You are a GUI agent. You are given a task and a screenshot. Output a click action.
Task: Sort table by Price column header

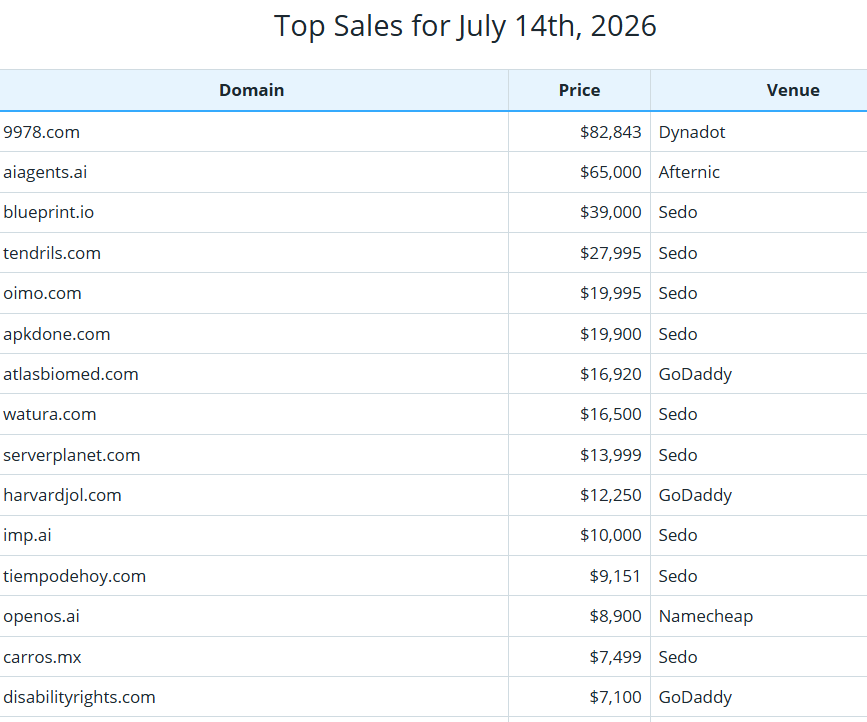tap(579, 90)
